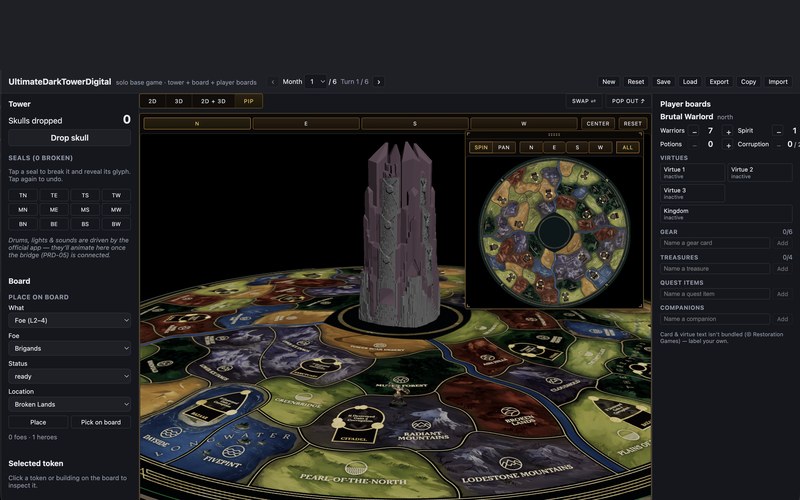Decrease Potions with minus button
Screen dimensions: 800x500
pyautogui.click(x=694, y=145)
